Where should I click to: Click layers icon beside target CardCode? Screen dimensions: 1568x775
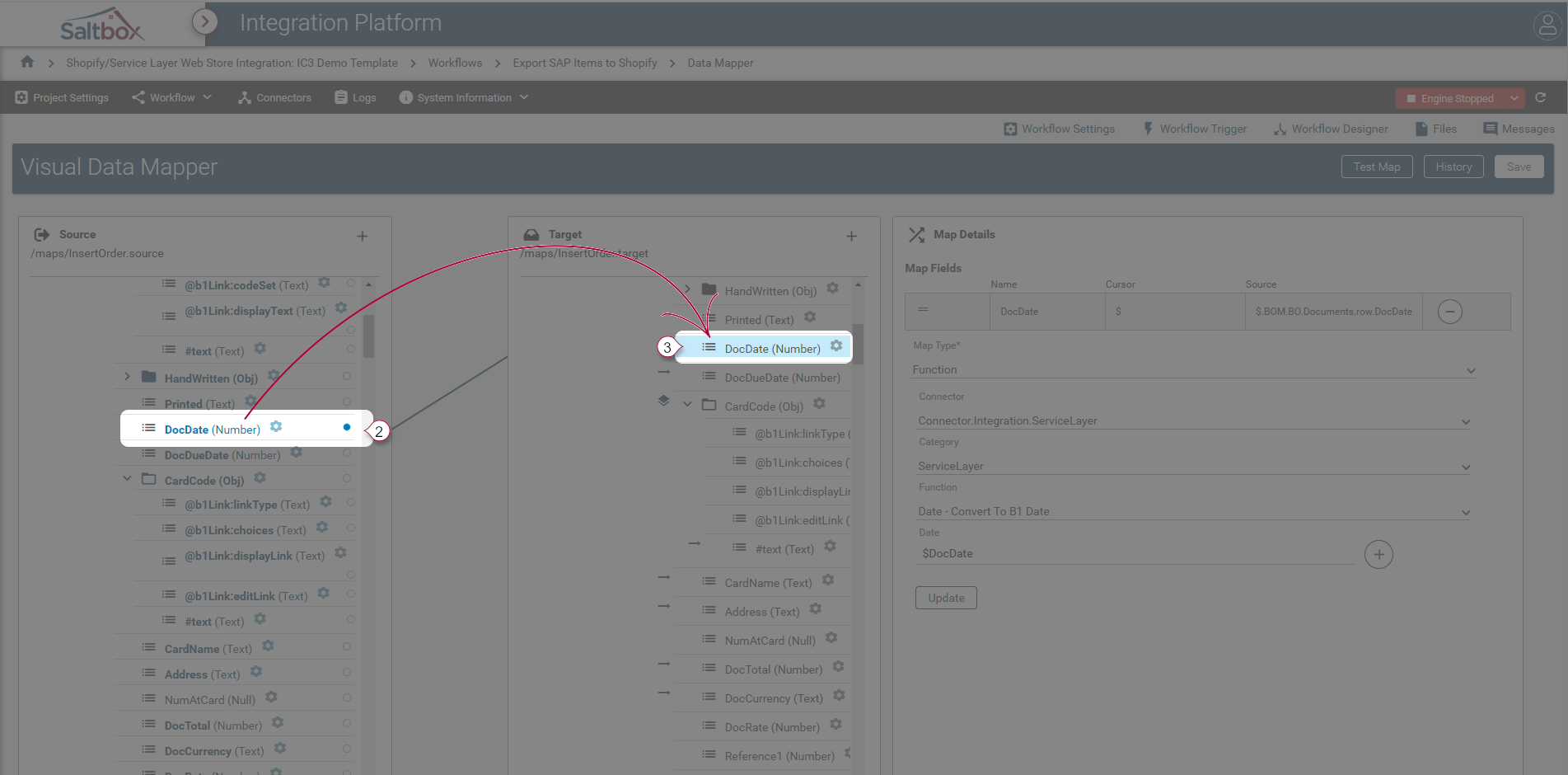[x=664, y=402]
